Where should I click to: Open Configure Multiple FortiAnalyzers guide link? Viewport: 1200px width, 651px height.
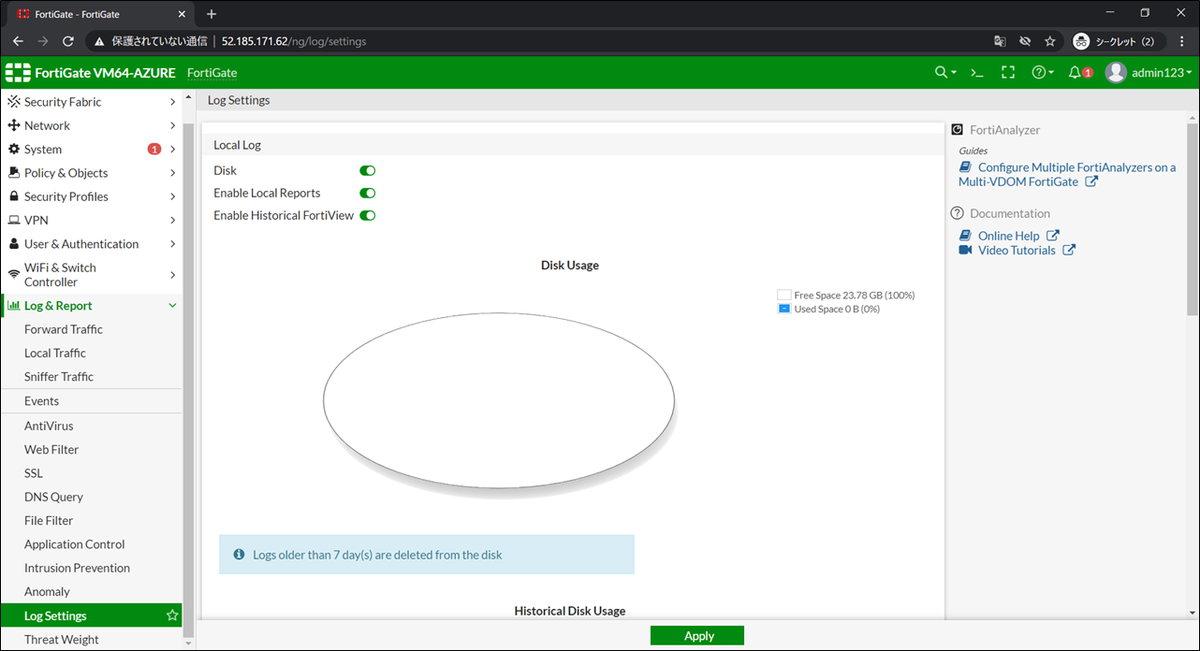click(x=1067, y=174)
